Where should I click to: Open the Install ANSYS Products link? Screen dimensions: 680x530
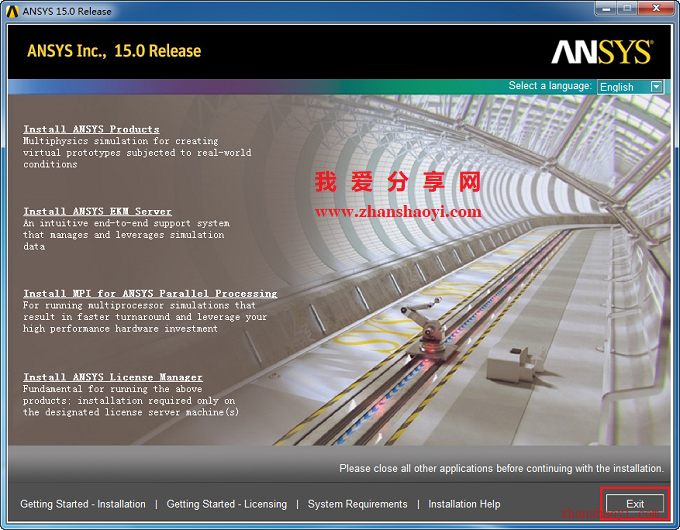pyautogui.click(x=92, y=129)
